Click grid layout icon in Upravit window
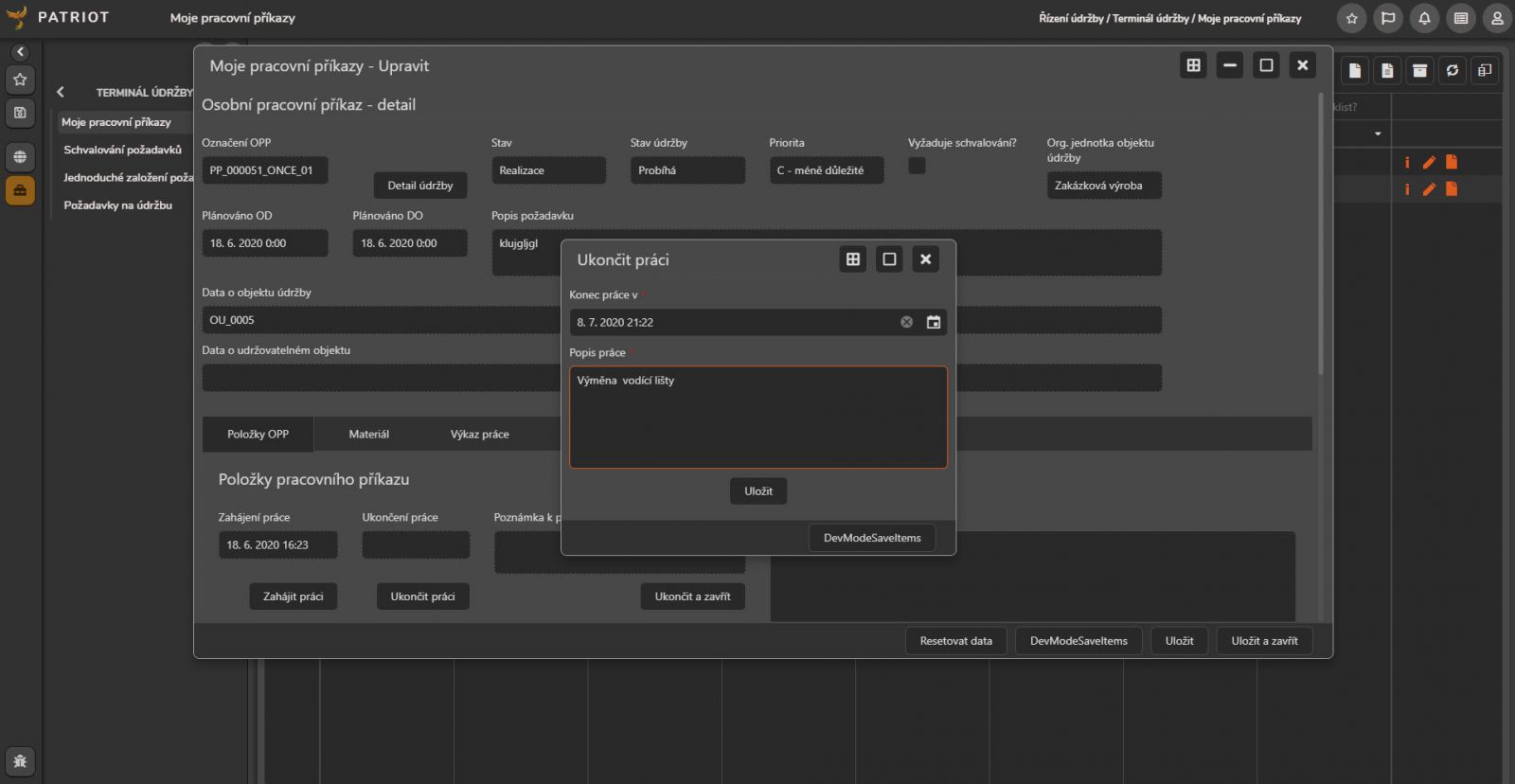The image size is (1515, 784). [1193, 65]
